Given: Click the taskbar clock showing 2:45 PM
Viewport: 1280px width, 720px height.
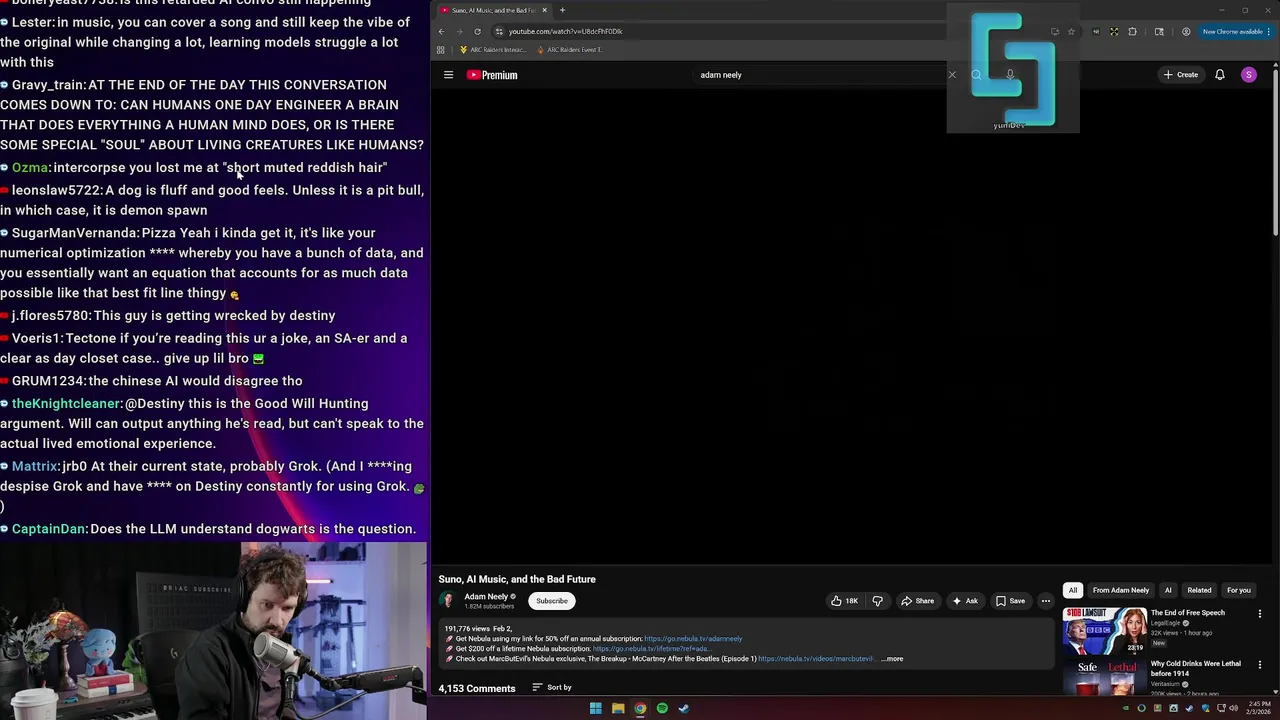Looking at the screenshot, I should (x=1257, y=708).
